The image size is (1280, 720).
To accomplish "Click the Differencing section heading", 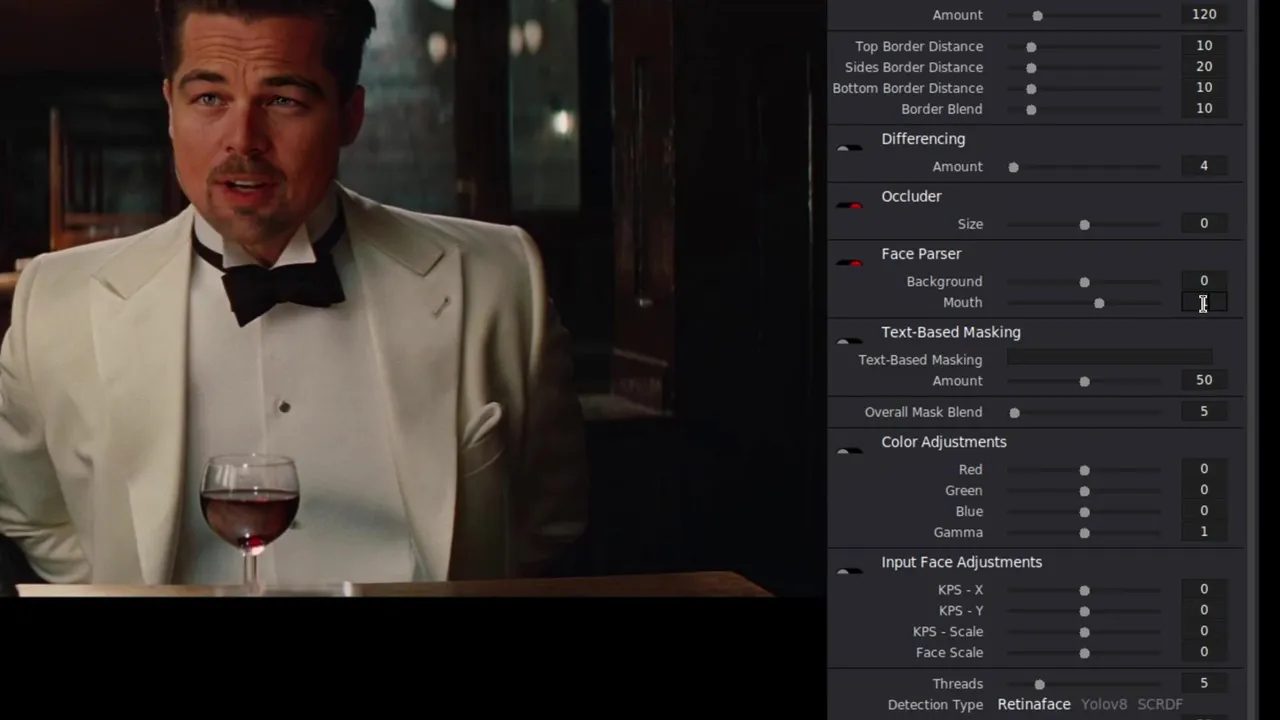I will 923,139.
